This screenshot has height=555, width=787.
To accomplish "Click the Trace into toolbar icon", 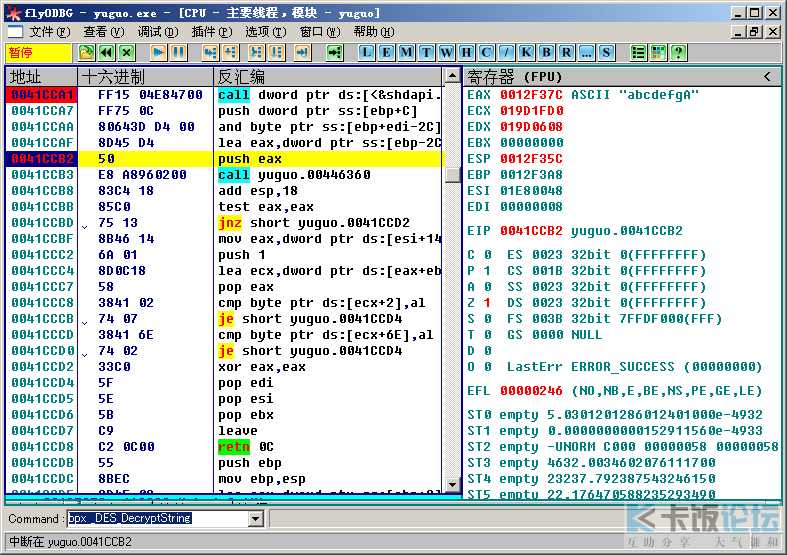I will [256, 52].
